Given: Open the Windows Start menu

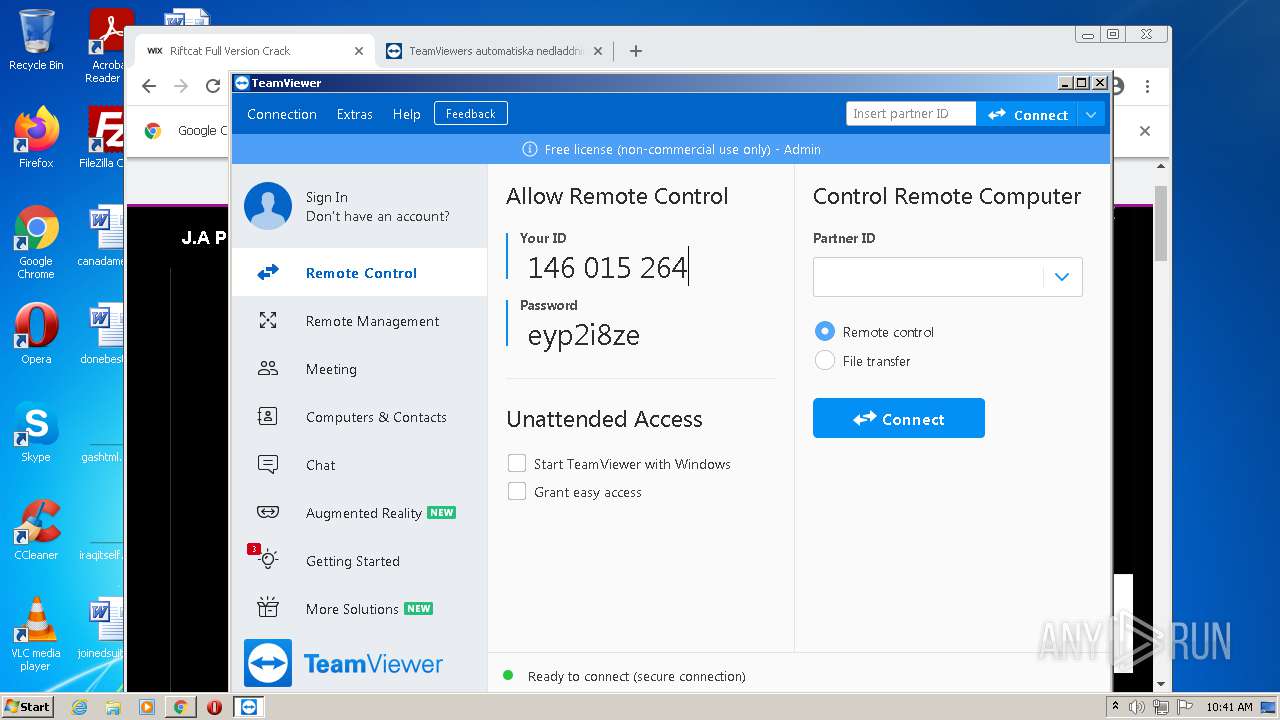Looking at the screenshot, I should tap(27, 706).
